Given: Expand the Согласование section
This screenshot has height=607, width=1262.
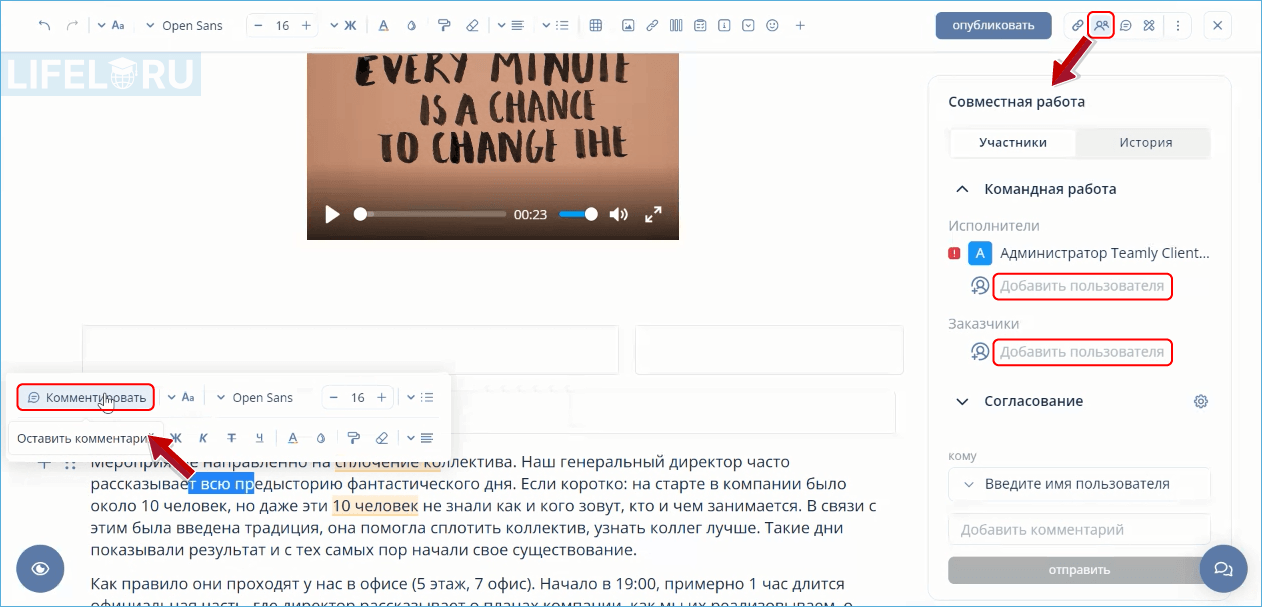Looking at the screenshot, I should pyautogui.click(x=961, y=401).
